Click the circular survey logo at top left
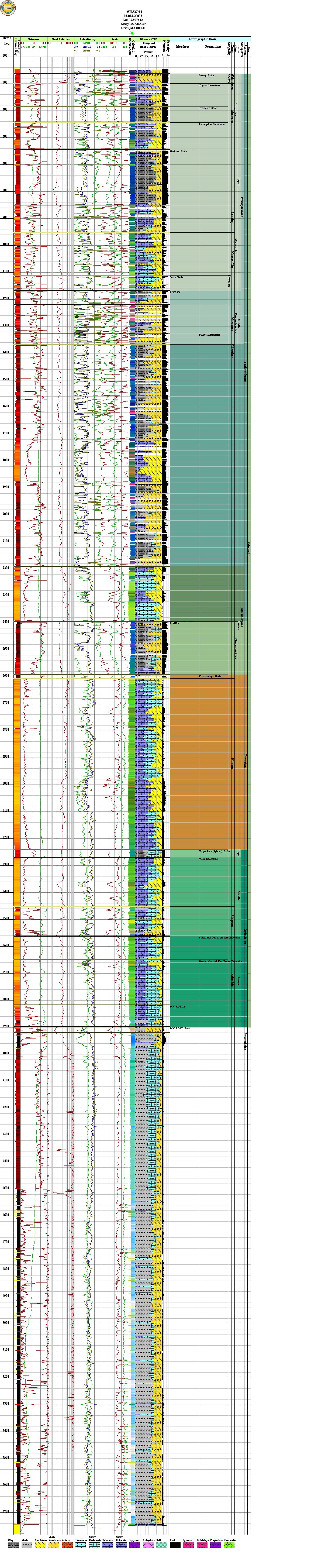Image resolution: width=318 pixels, height=1568 pixels. click(x=8, y=8)
